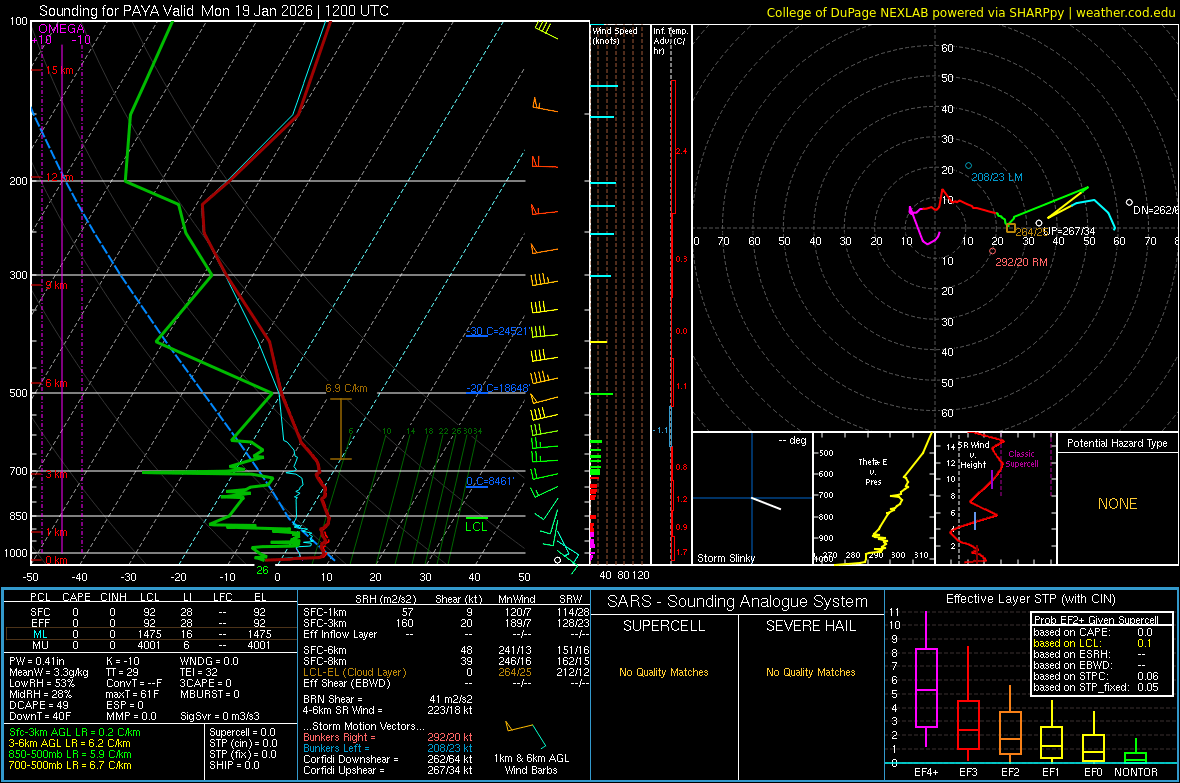Click the Bunkers Right = storm motion label

[x=339, y=738]
